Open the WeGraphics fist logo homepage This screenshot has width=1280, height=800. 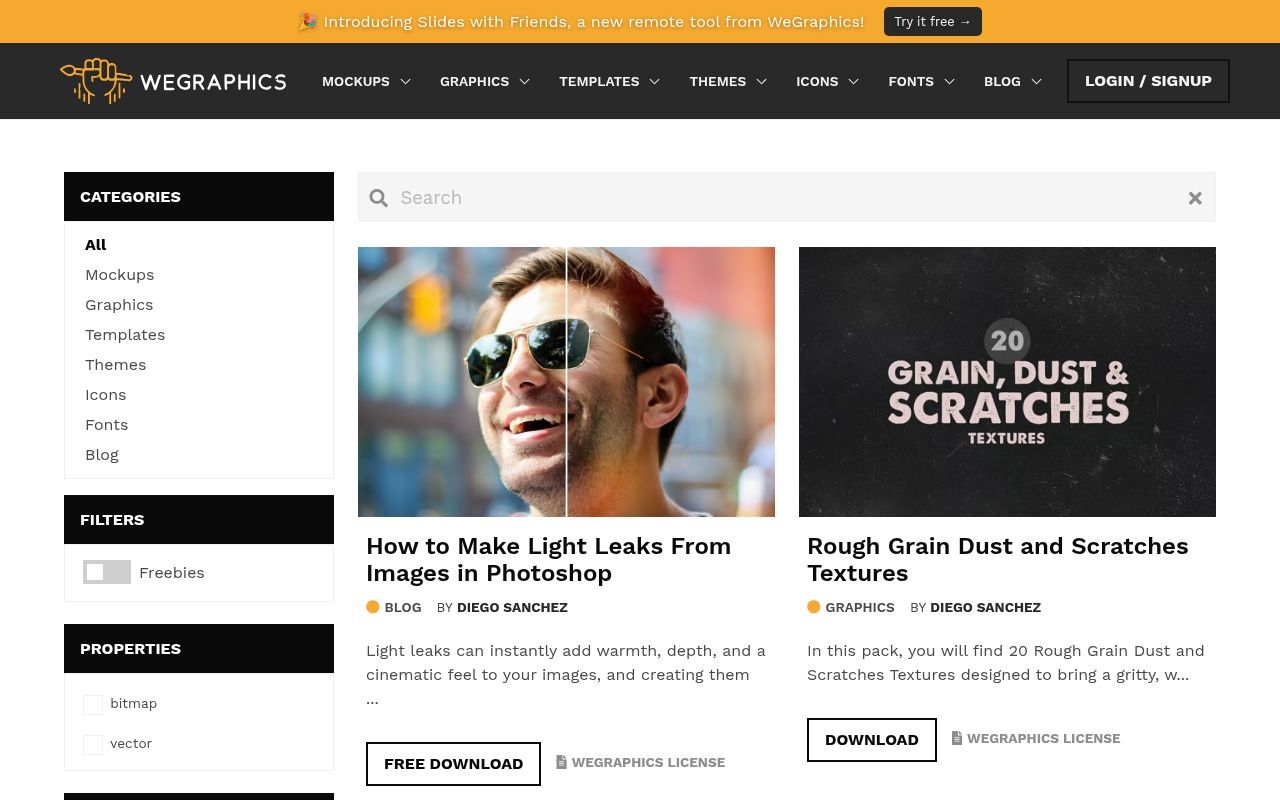point(96,81)
